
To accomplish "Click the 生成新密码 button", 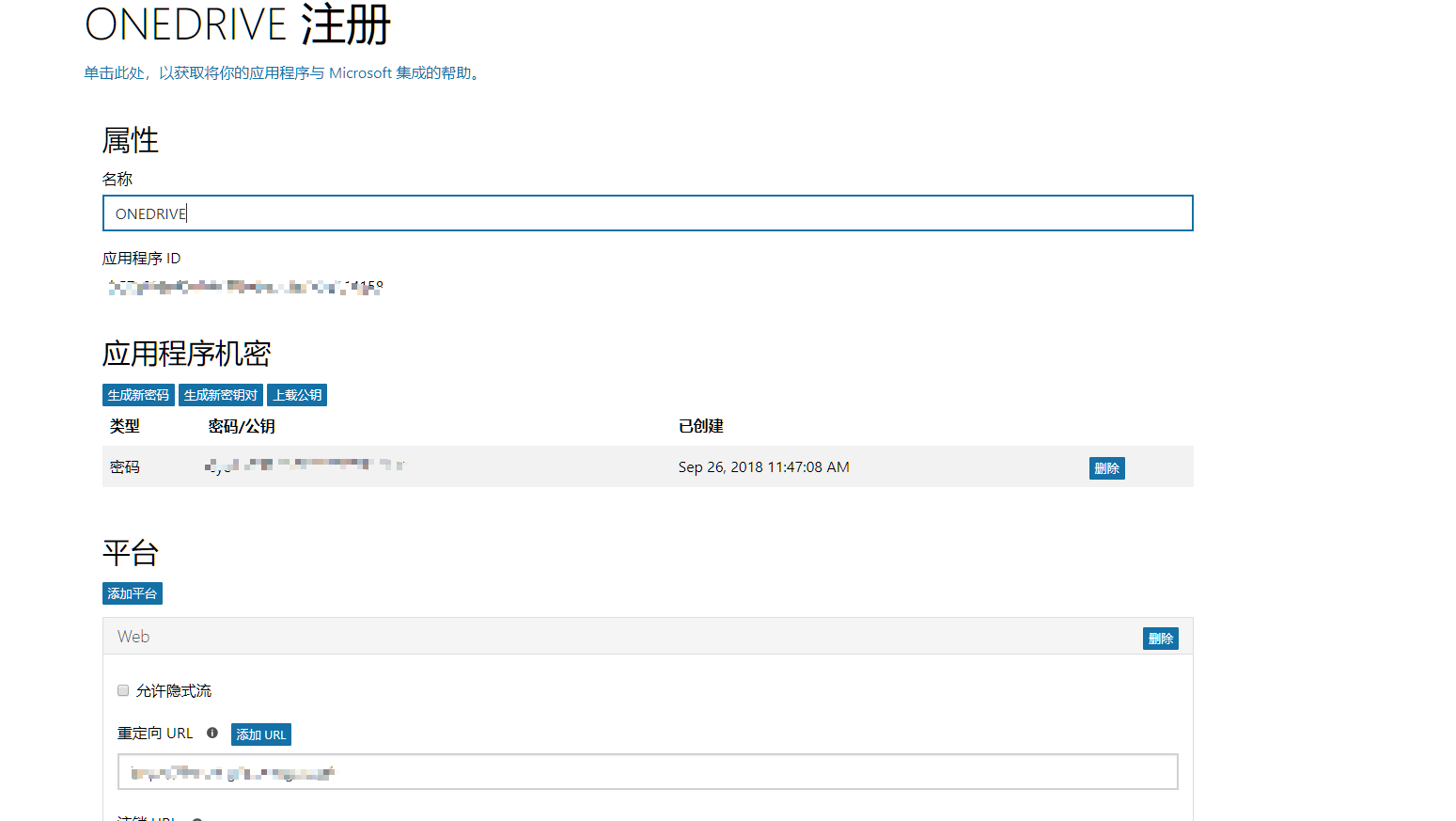I will tap(138, 395).
